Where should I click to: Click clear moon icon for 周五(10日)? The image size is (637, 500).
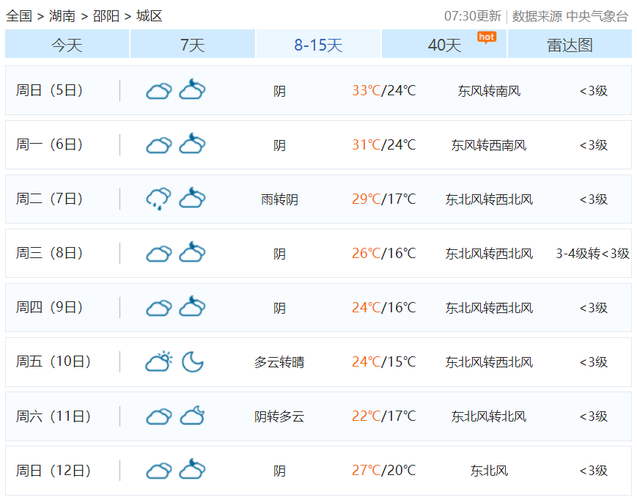click(193, 362)
